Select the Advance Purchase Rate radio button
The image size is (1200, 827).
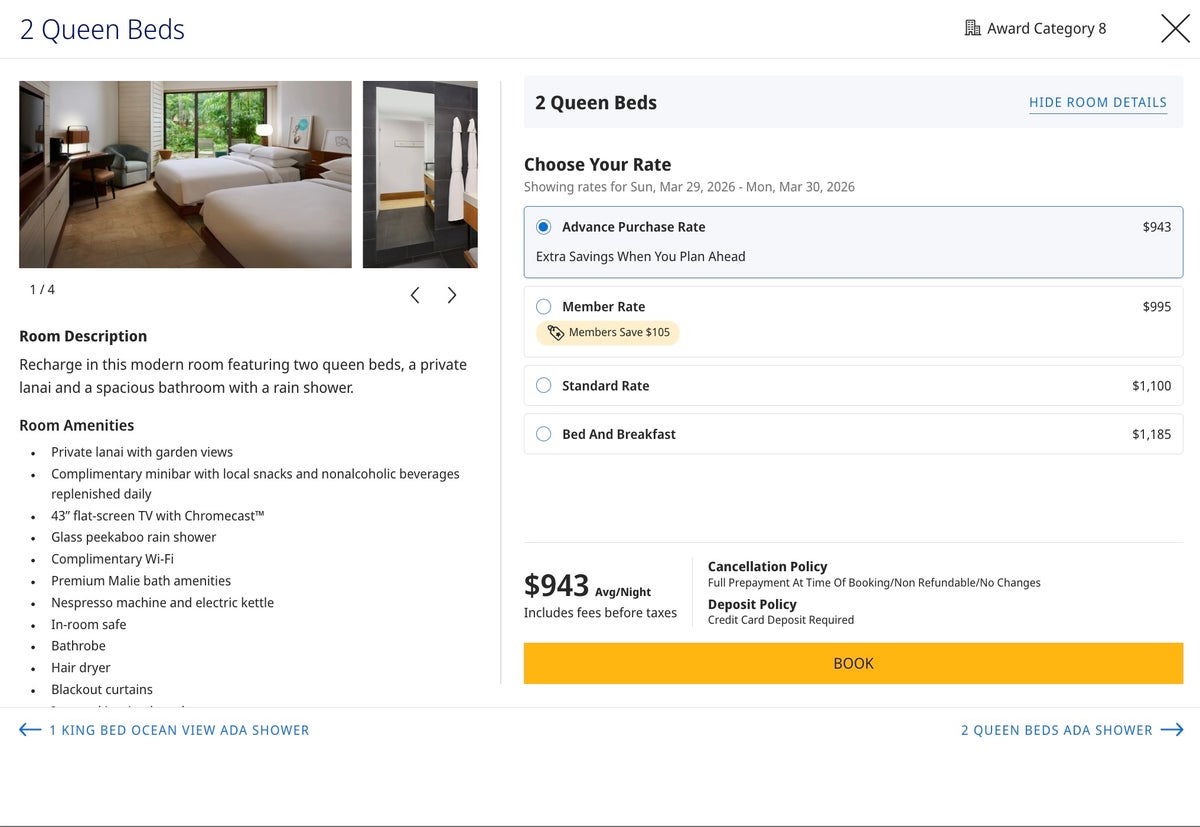(x=544, y=227)
